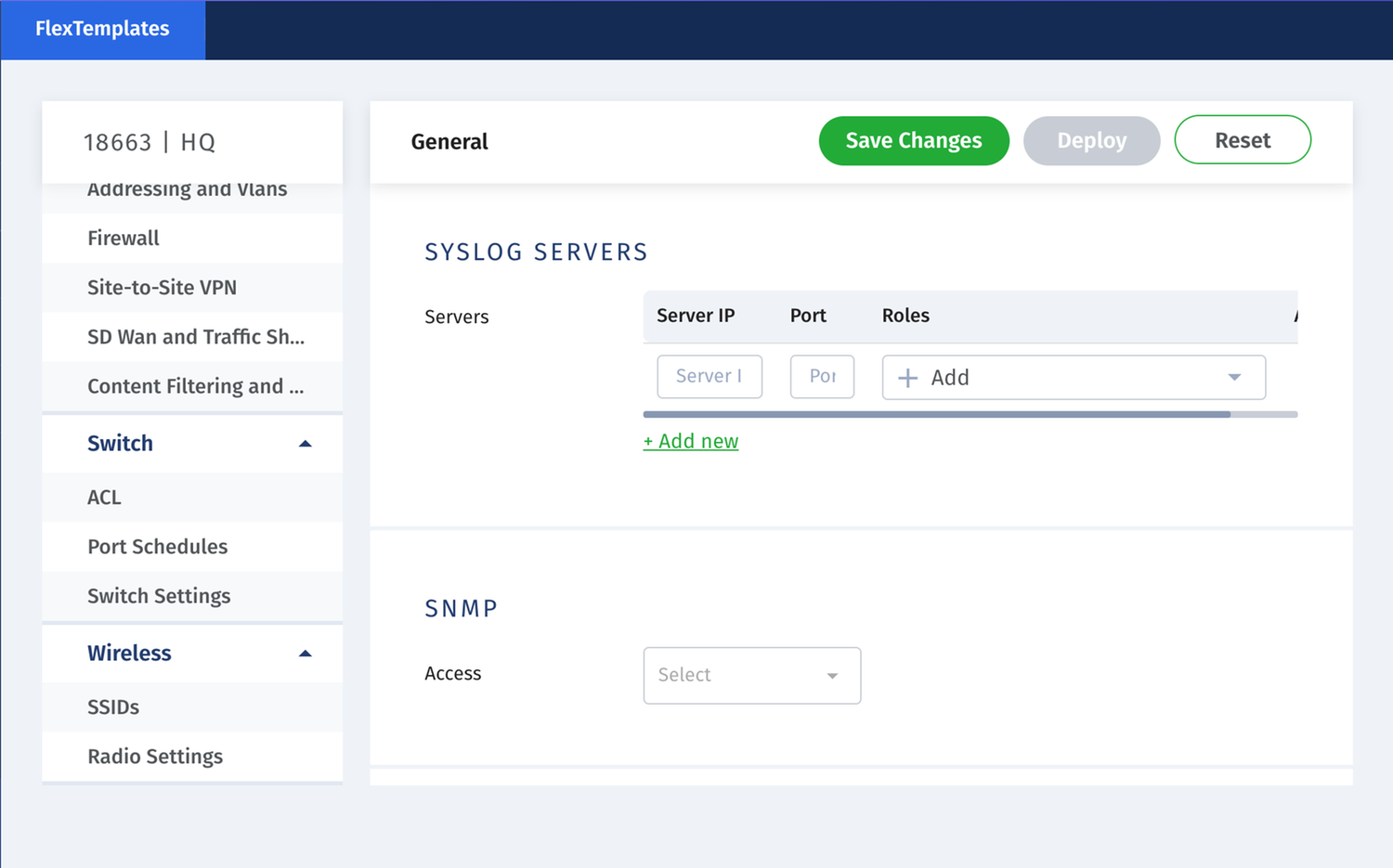The image size is (1393, 868).
Task: Select SSIDs under the Wireless section
Action: 113,706
